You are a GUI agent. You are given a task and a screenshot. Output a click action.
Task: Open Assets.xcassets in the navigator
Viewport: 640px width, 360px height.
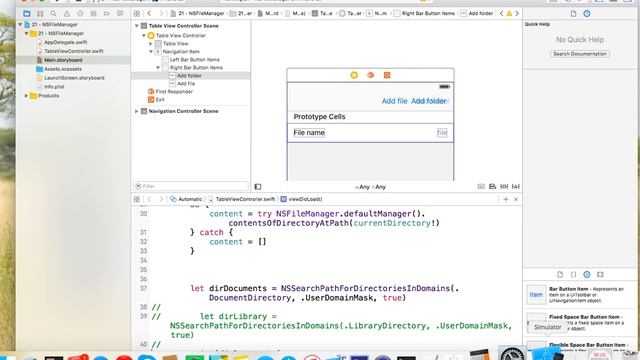[x=63, y=69]
